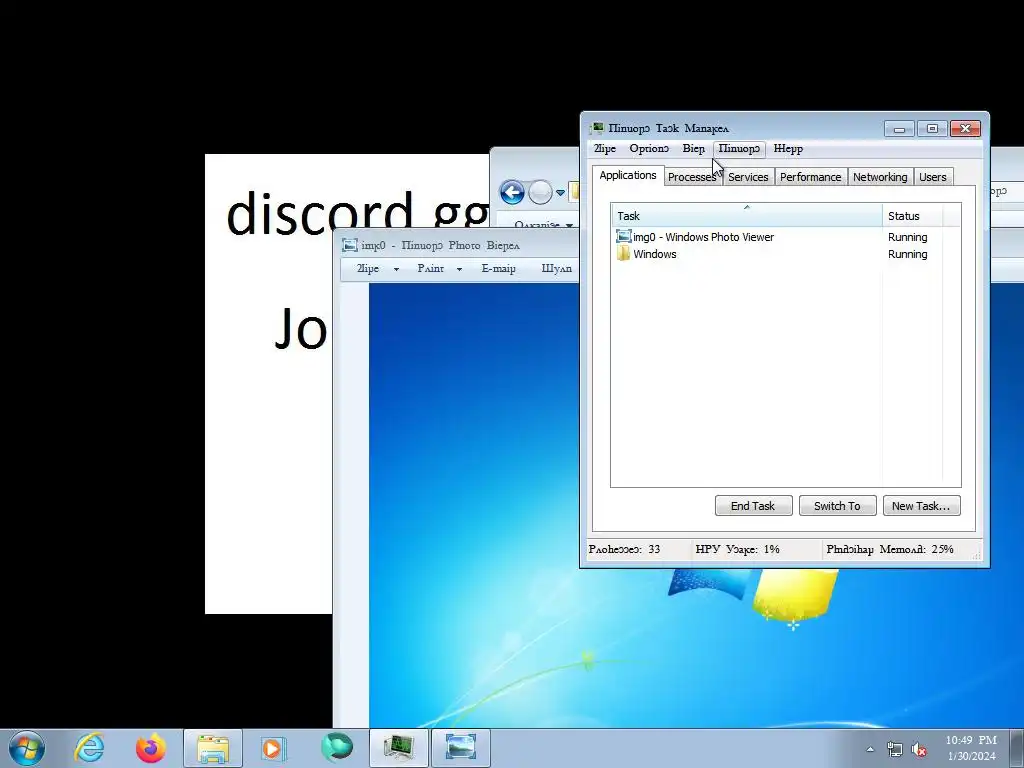
Task: Sort by the Task column header
Action: point(746,216)
